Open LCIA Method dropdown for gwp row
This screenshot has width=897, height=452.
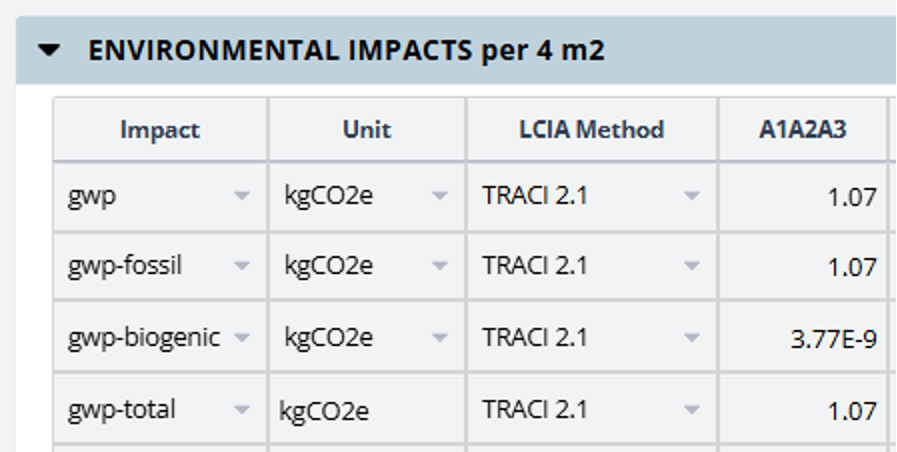pos(691,197)
